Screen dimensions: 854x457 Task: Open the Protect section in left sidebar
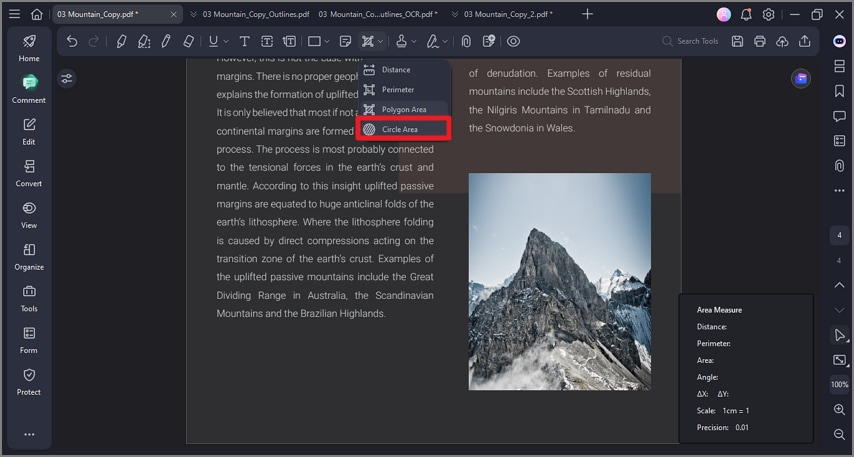point(29,381)
